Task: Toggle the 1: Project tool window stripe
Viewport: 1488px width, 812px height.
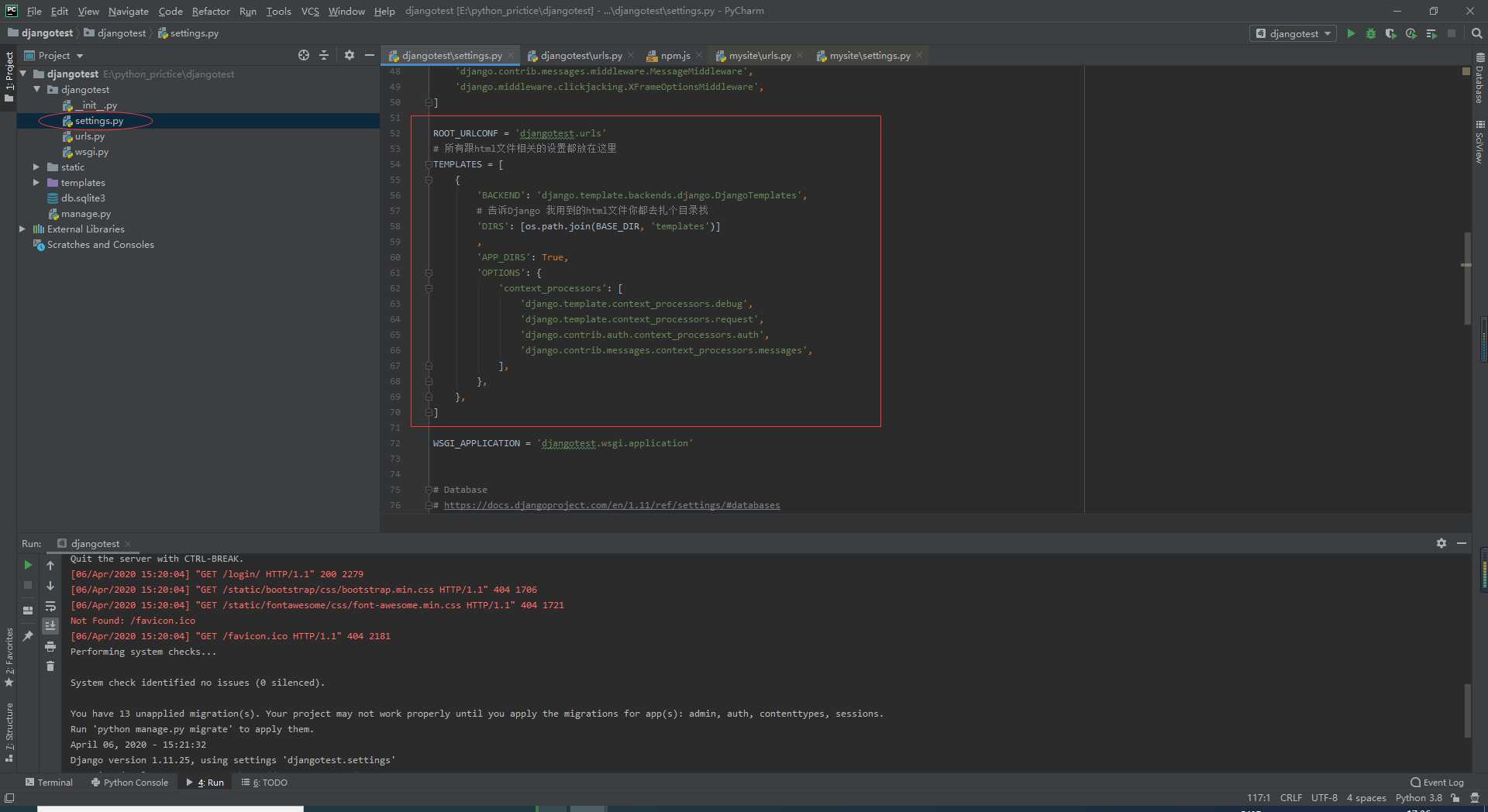Action: (9, 77)
